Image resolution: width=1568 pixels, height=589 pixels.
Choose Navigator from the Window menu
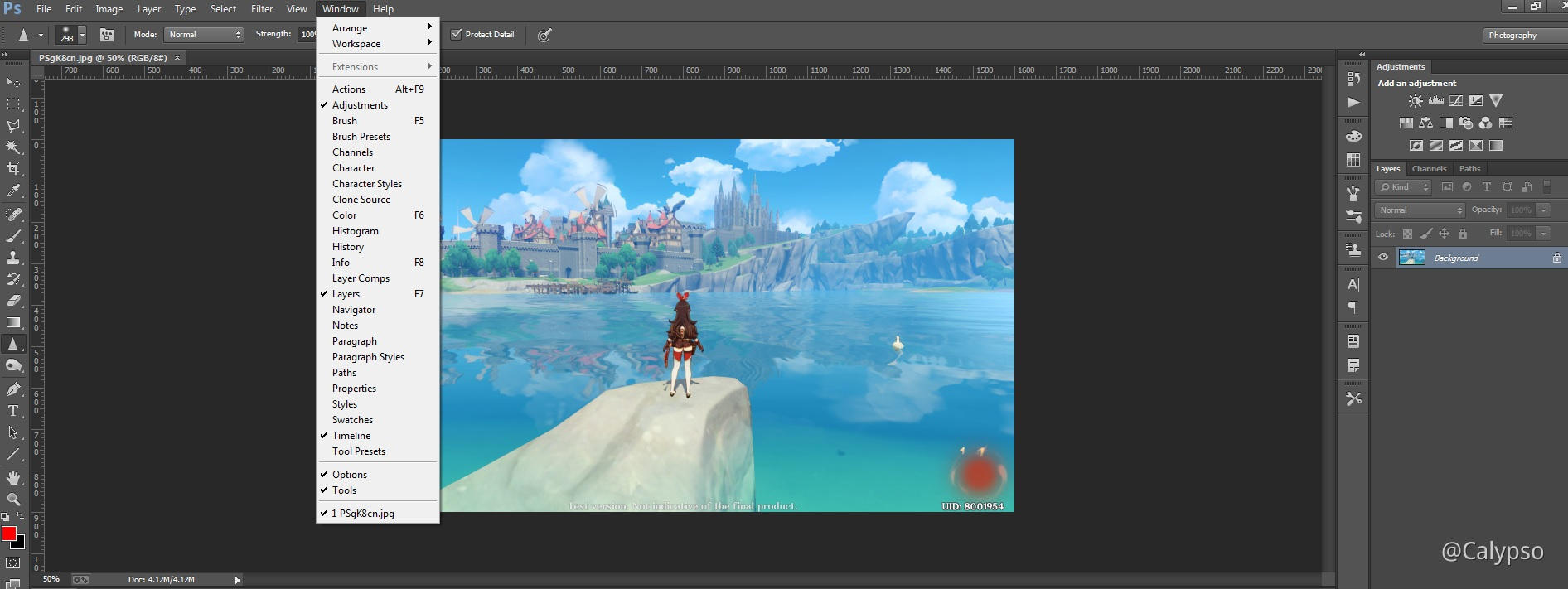pos(378,310)
